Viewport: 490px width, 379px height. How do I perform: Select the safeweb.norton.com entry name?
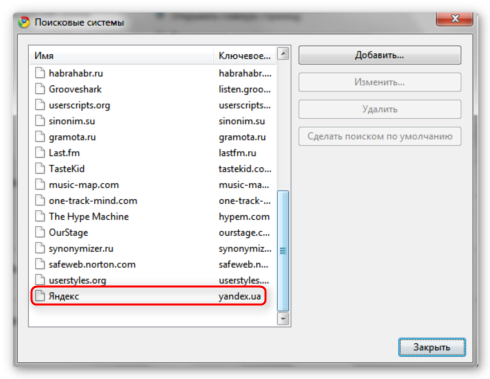pos(92,264)
